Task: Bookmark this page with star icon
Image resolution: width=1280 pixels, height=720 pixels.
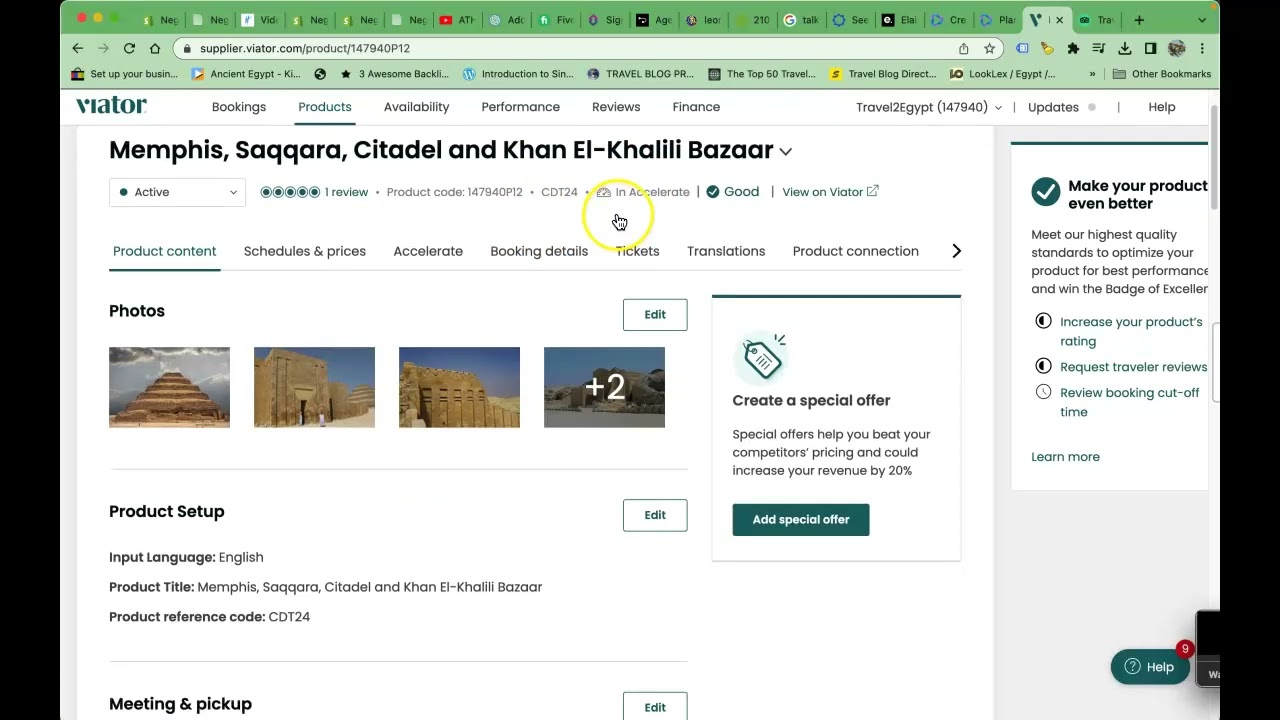Action: (x=989, y=48)
